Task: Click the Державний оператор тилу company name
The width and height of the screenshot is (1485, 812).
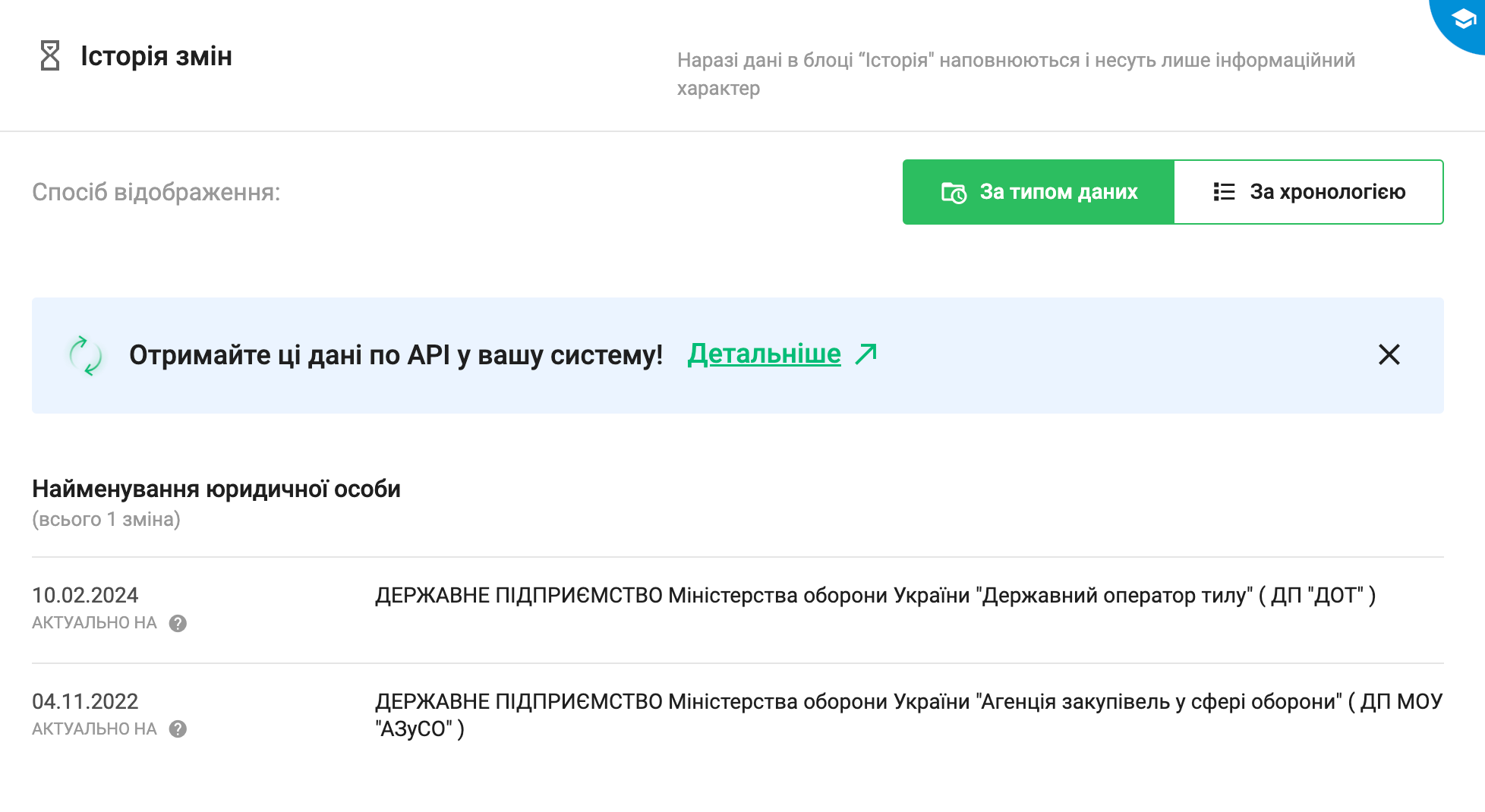Action: pyautogui.click(x=875, y=596)
